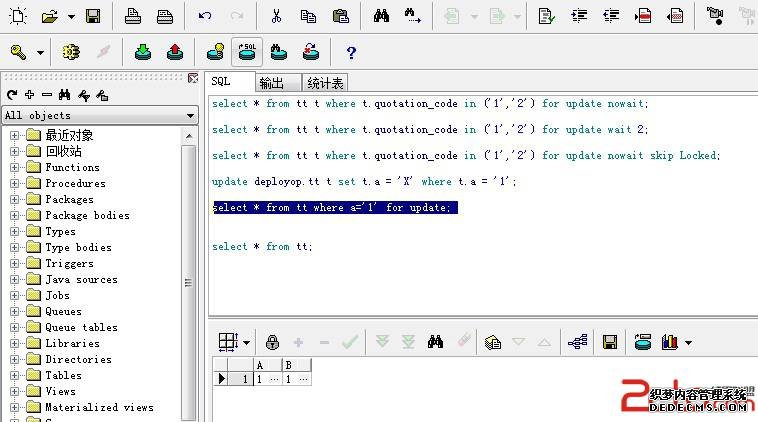Click the Cut scissors icon

coord(277,16)
